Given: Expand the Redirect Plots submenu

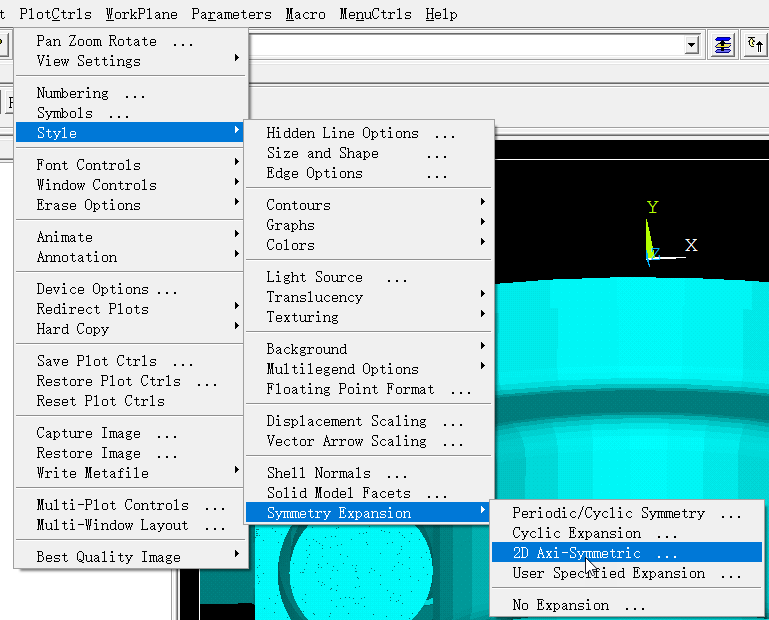Looking at the screenshot, I should point(130,309).
